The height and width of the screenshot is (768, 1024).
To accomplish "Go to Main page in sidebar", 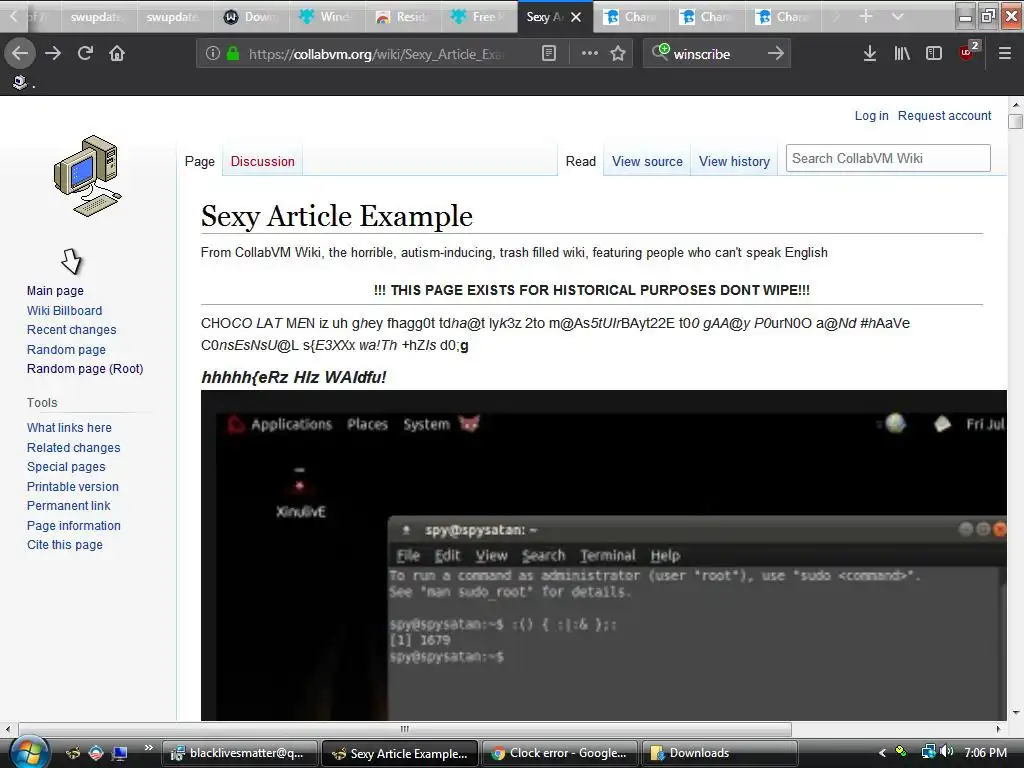I will click(56, 291).
